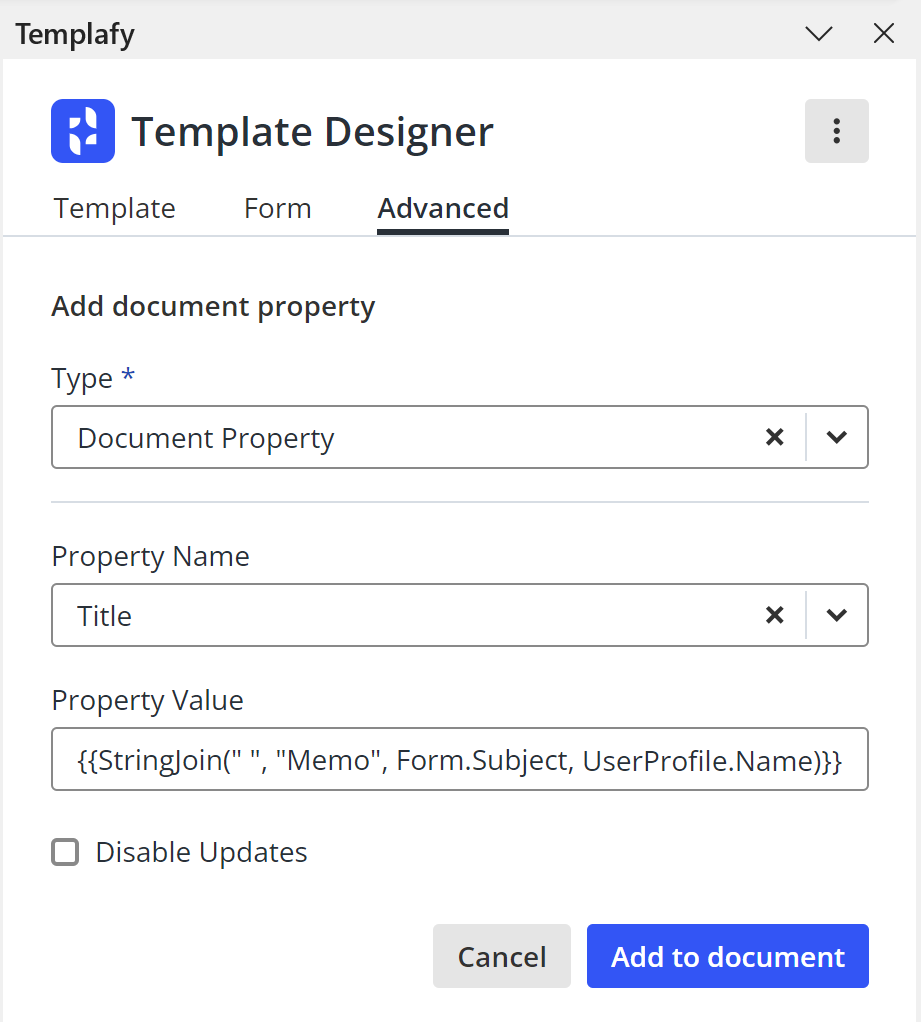Expand the Property Name dropdown arrow

point(836,615)
